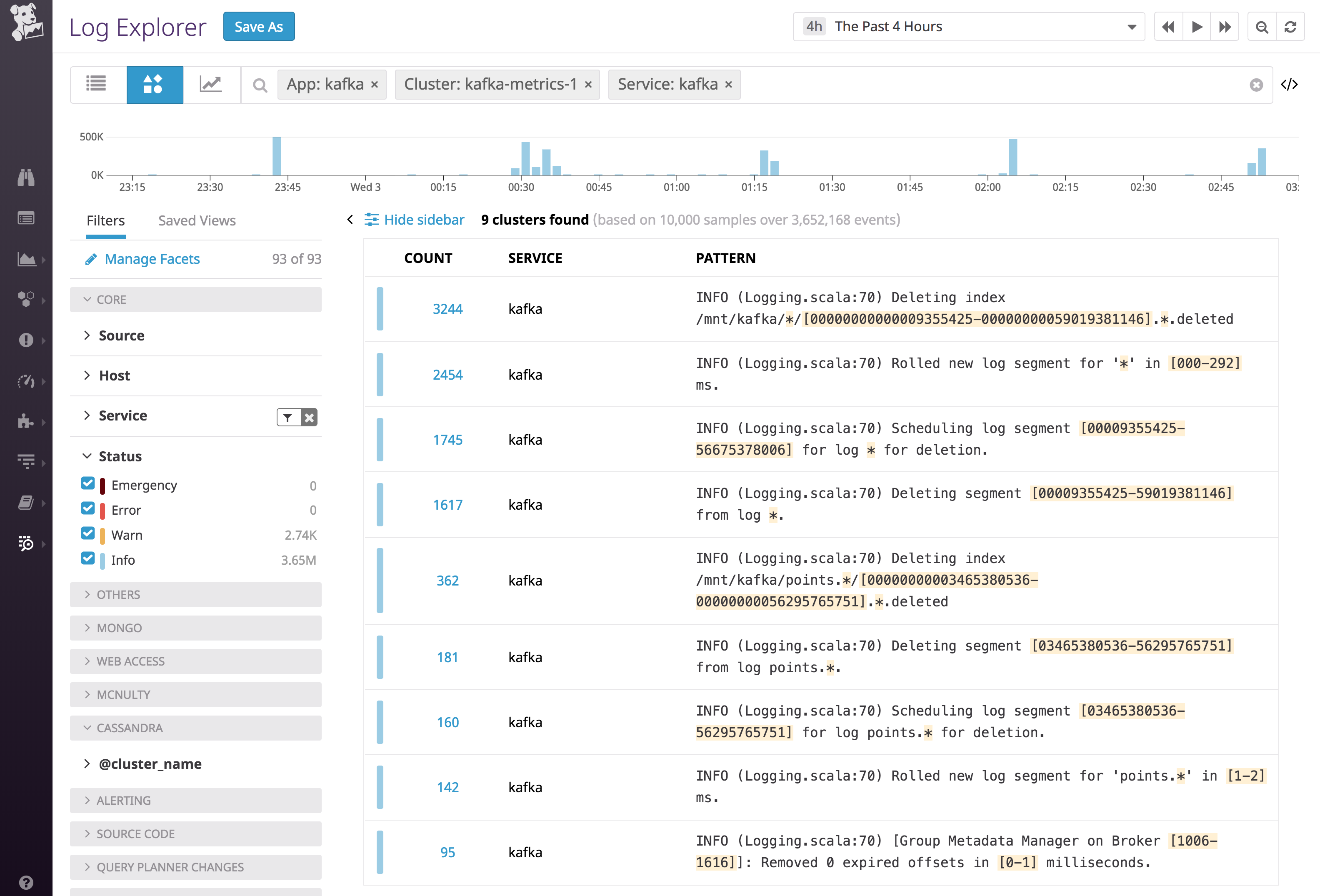Screen dimensions: 1320x896
Task: Select the Metrics graph icon in sidebar
Action: 27,259
